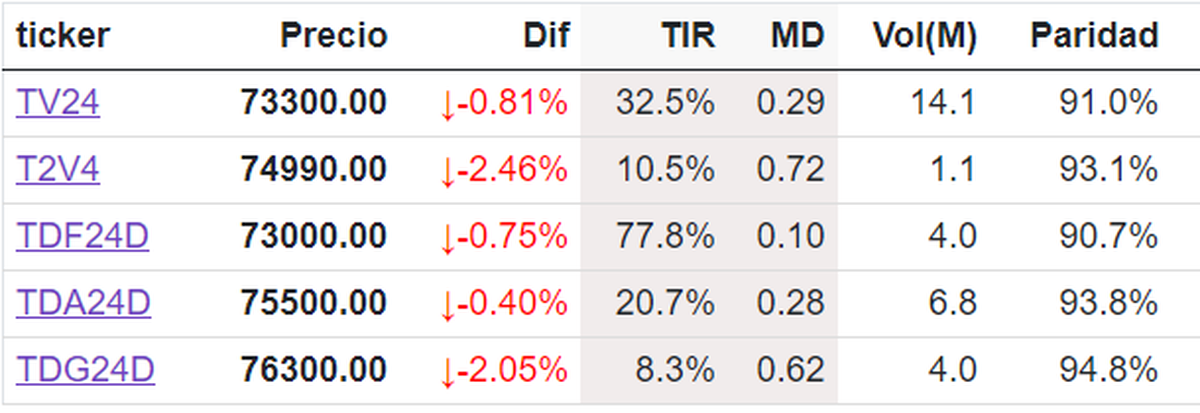Click the red down arrow for TV24

tap(448, 103)
